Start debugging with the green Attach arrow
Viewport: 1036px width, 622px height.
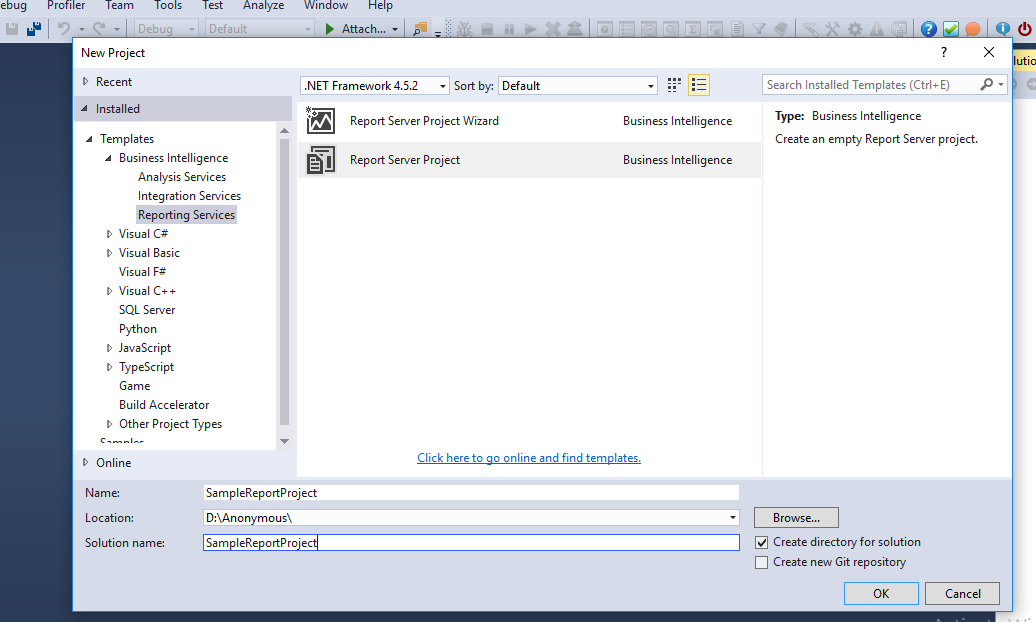click(330, 28)
